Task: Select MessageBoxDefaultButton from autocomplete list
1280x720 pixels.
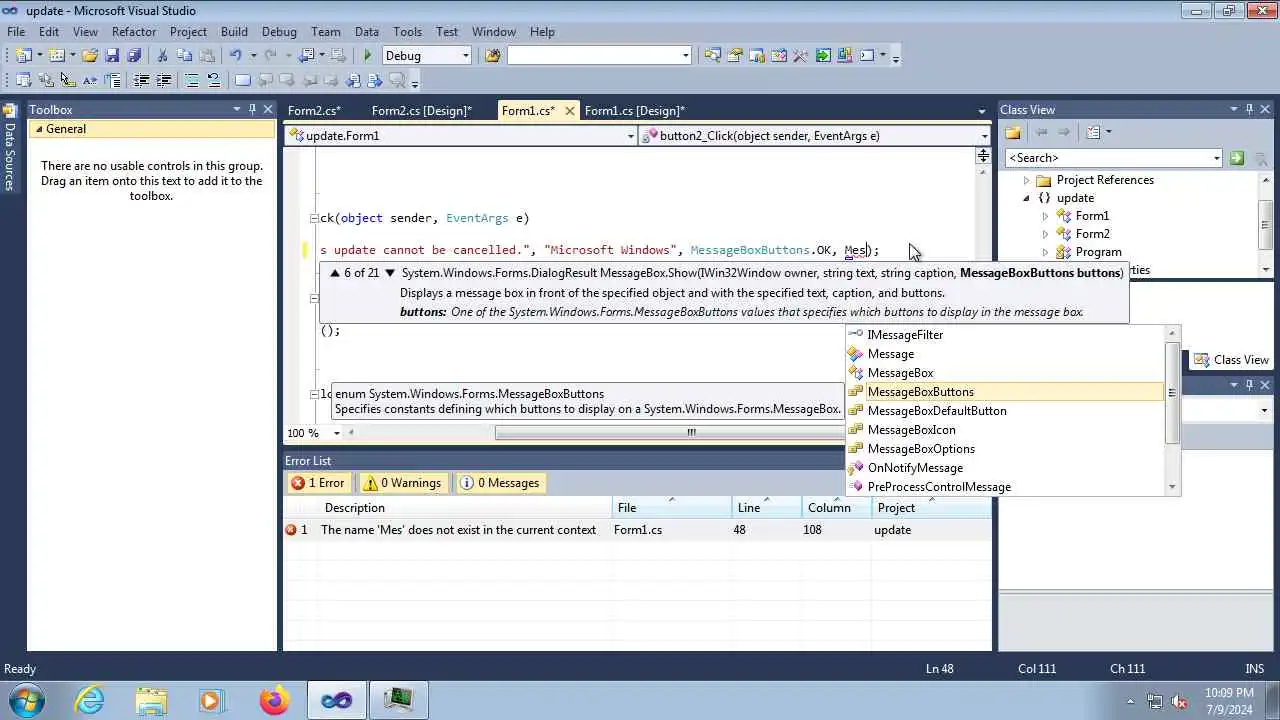Action: click(x=937, y=411)
